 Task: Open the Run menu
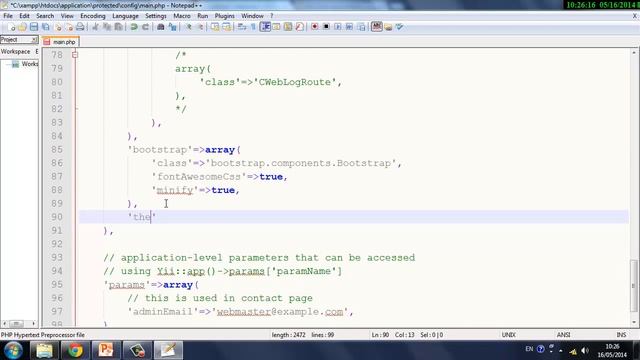coord(202,16)
